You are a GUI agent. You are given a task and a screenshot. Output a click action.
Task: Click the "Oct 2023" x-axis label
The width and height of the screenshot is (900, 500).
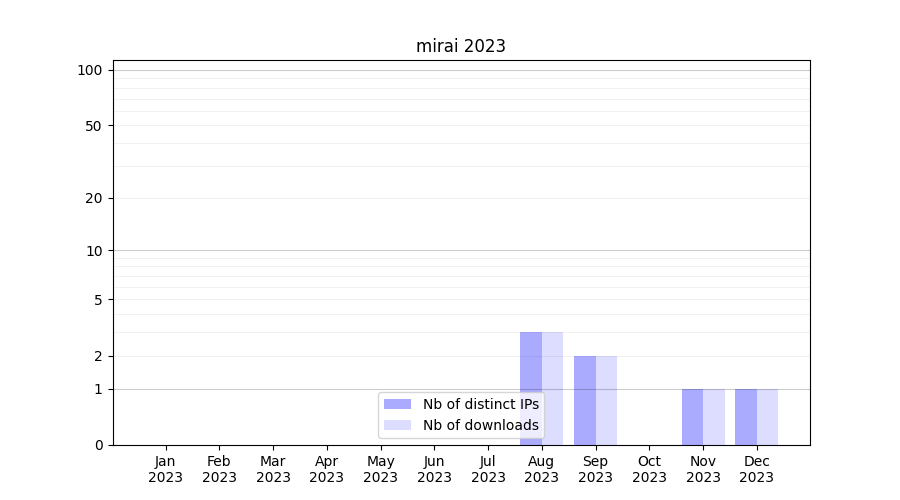[x=649, y=469]
